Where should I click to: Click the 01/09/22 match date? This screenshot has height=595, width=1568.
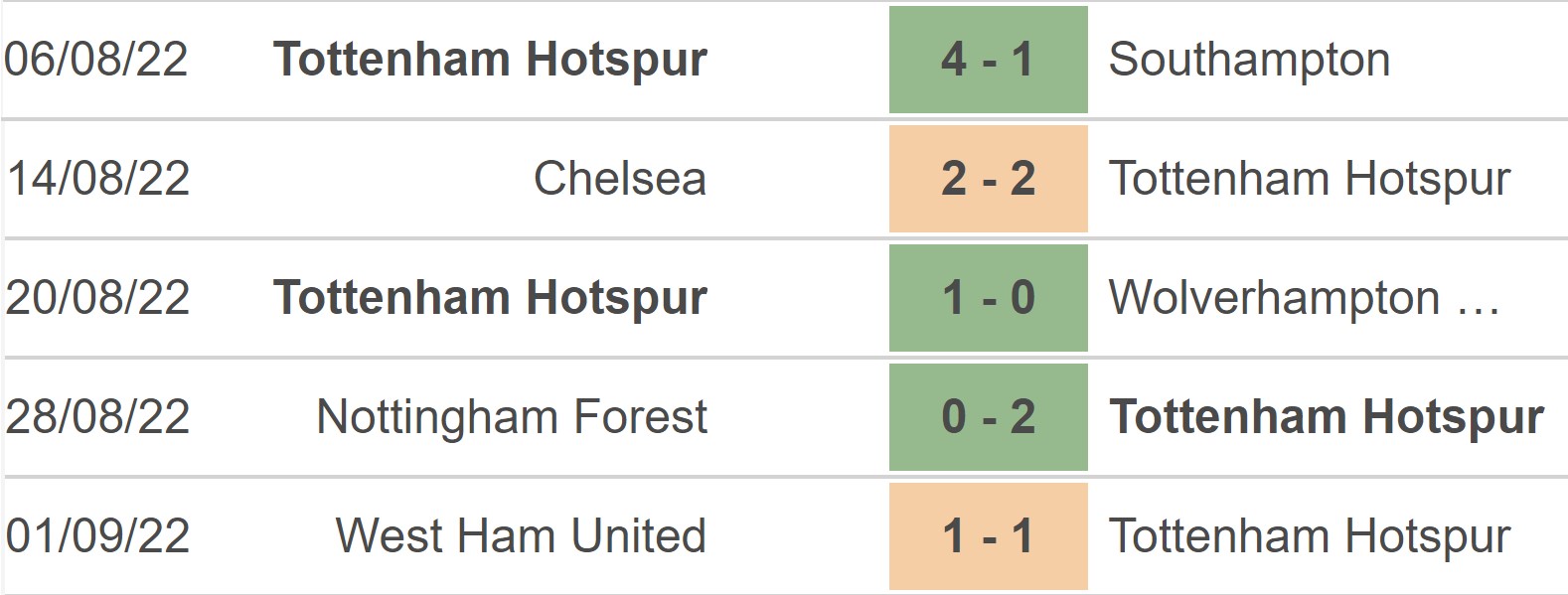tap(98, 536)
